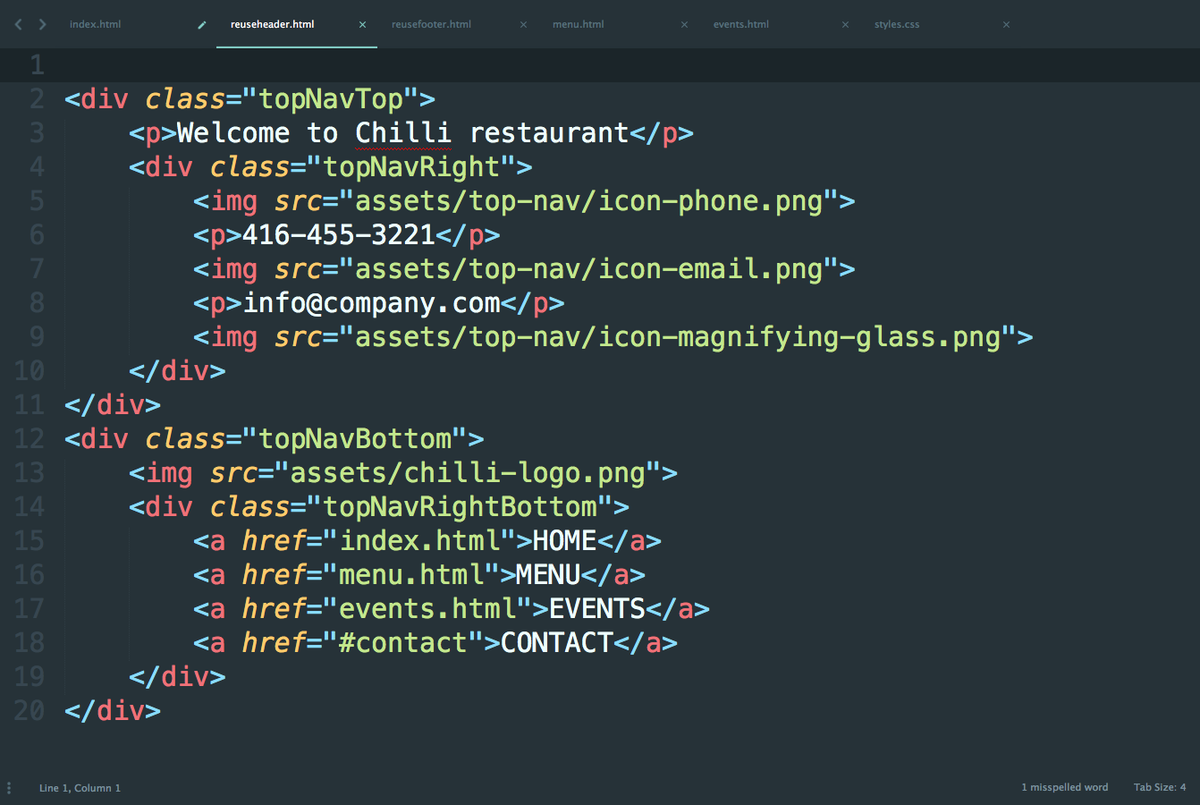The image size is (1200, 805).
Task: Switch to the index.html tab
Action: point(95,24)
